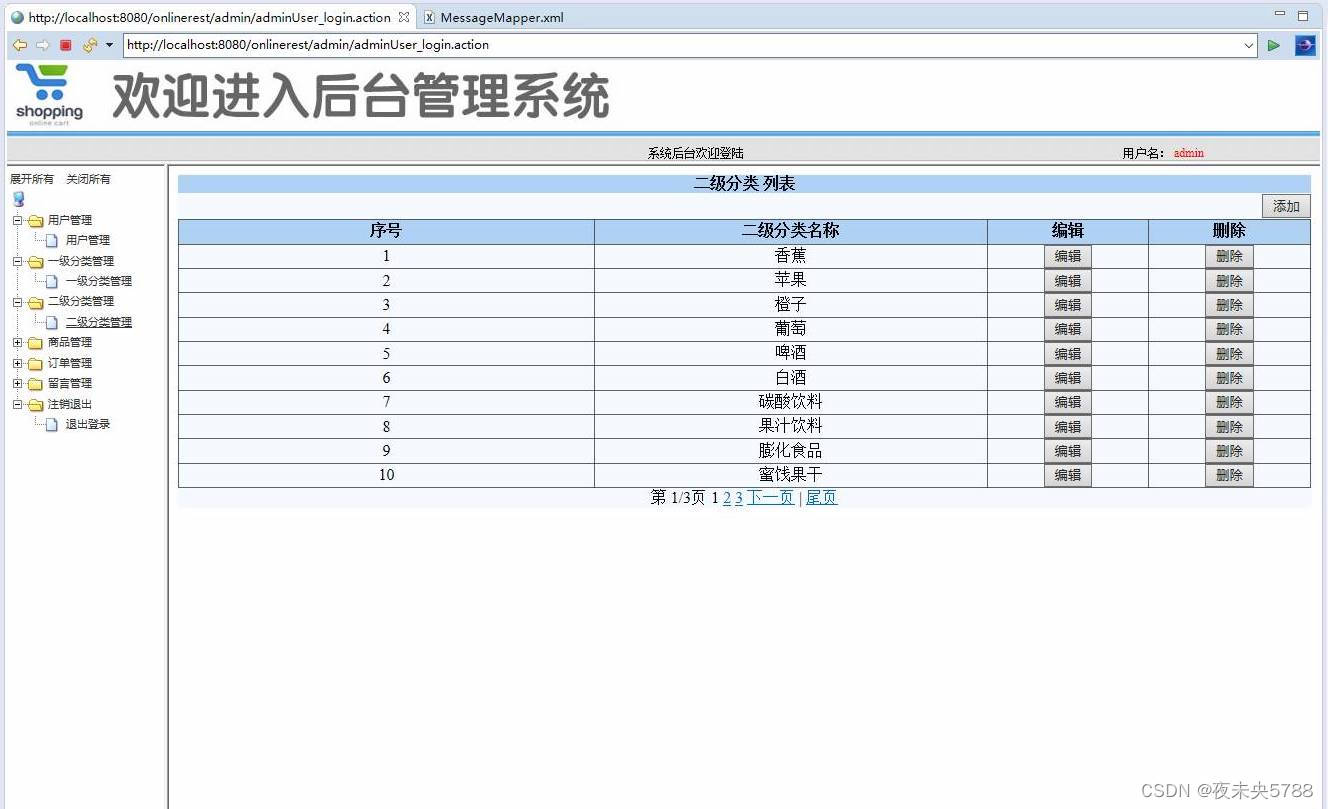Open the 用户管理 child tree item
Image resolution: width=1328 pixels, height=809 pixels.
88,240
